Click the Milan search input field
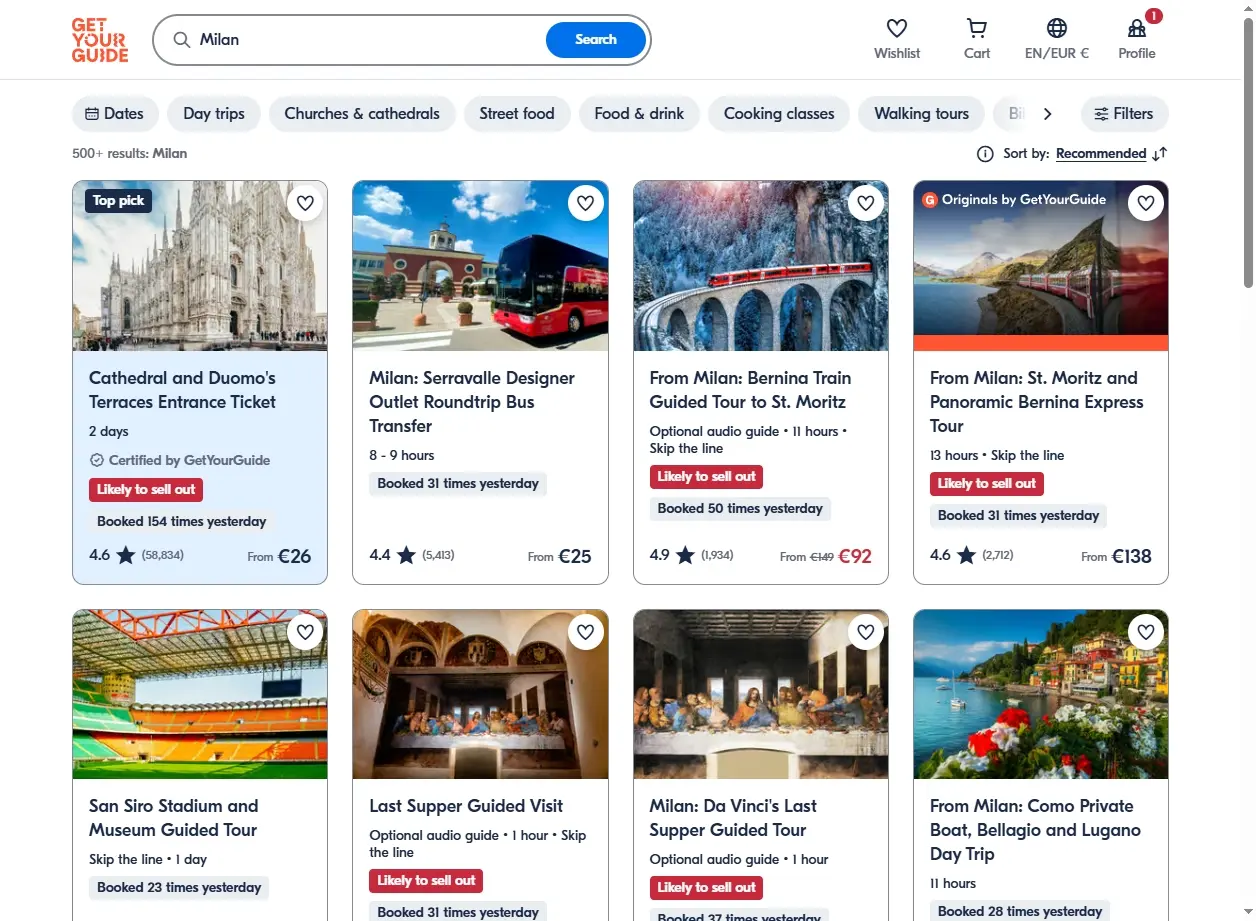Viewport: 1256px width, 921px height. point(370,40)
